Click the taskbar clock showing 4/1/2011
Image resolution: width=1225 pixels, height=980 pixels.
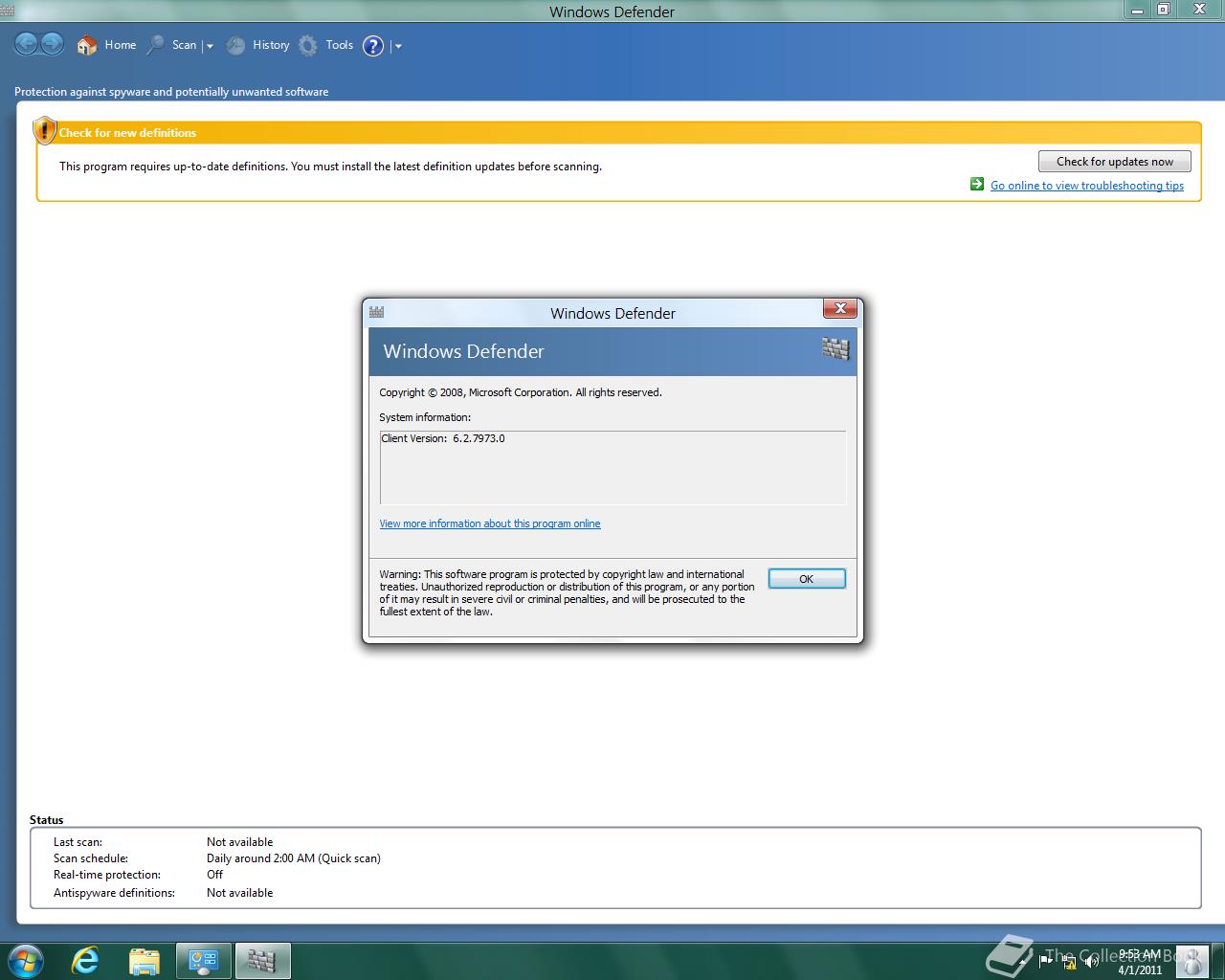point(1139,962)
